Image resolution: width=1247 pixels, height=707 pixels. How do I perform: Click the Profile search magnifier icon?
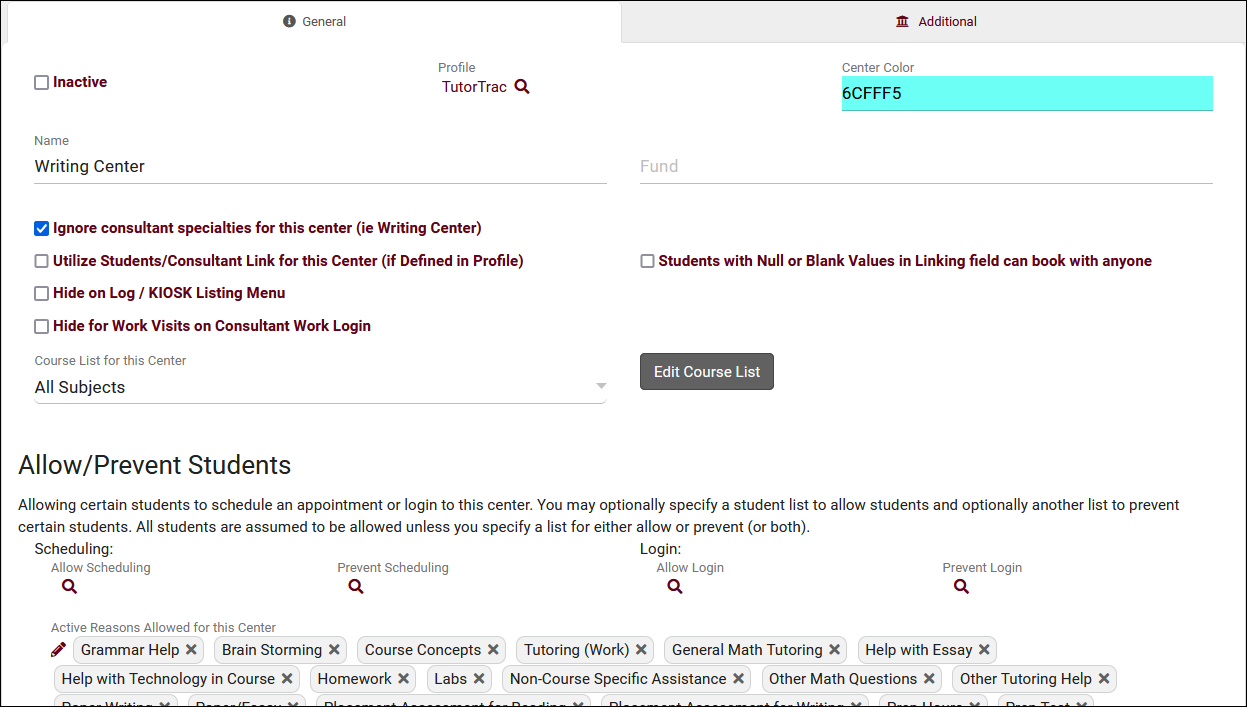click(522, 87)
